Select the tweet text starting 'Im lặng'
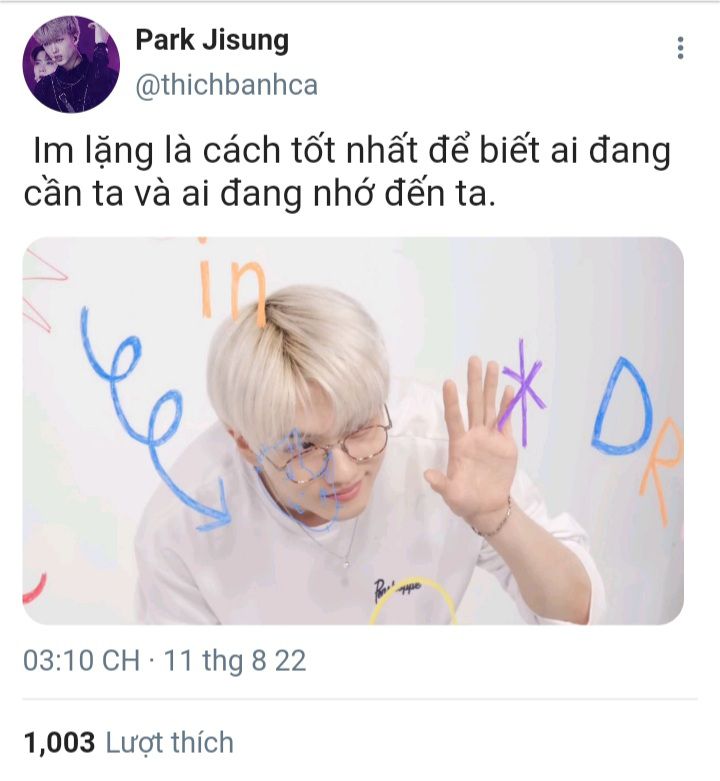Viewport: 720px width, 781px height. click(x=347, y=171)
